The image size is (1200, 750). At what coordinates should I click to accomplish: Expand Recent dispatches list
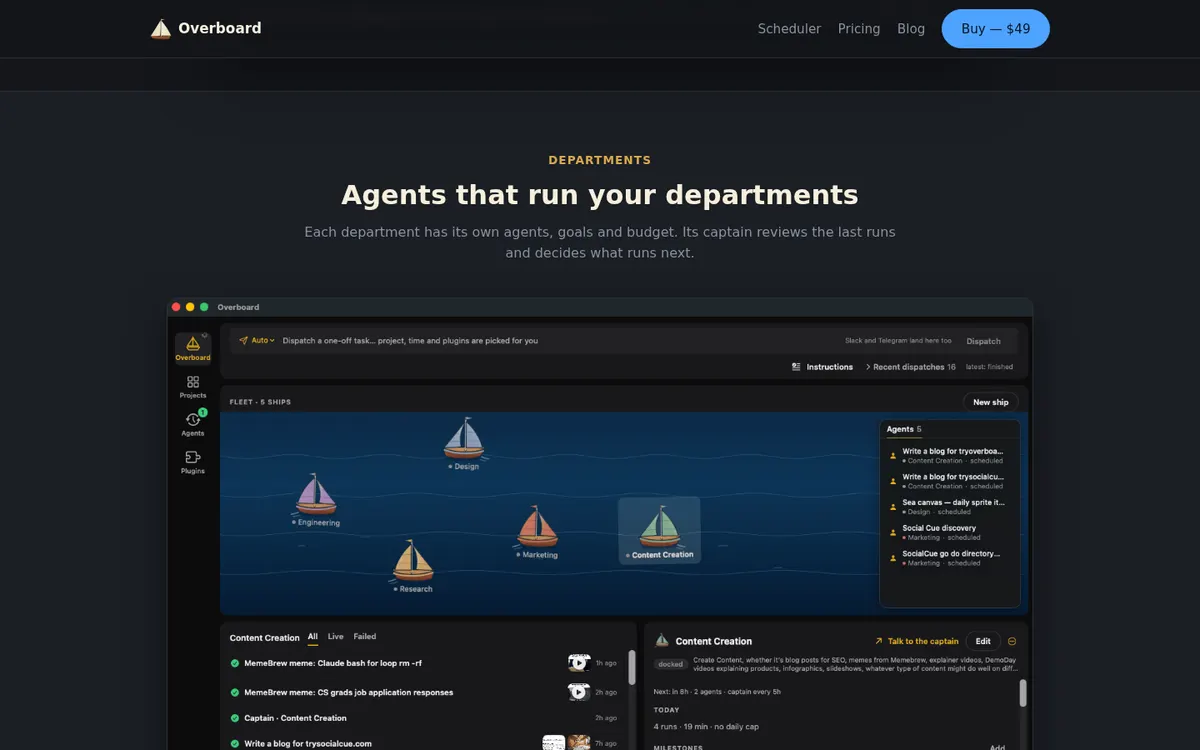[910, 367]
